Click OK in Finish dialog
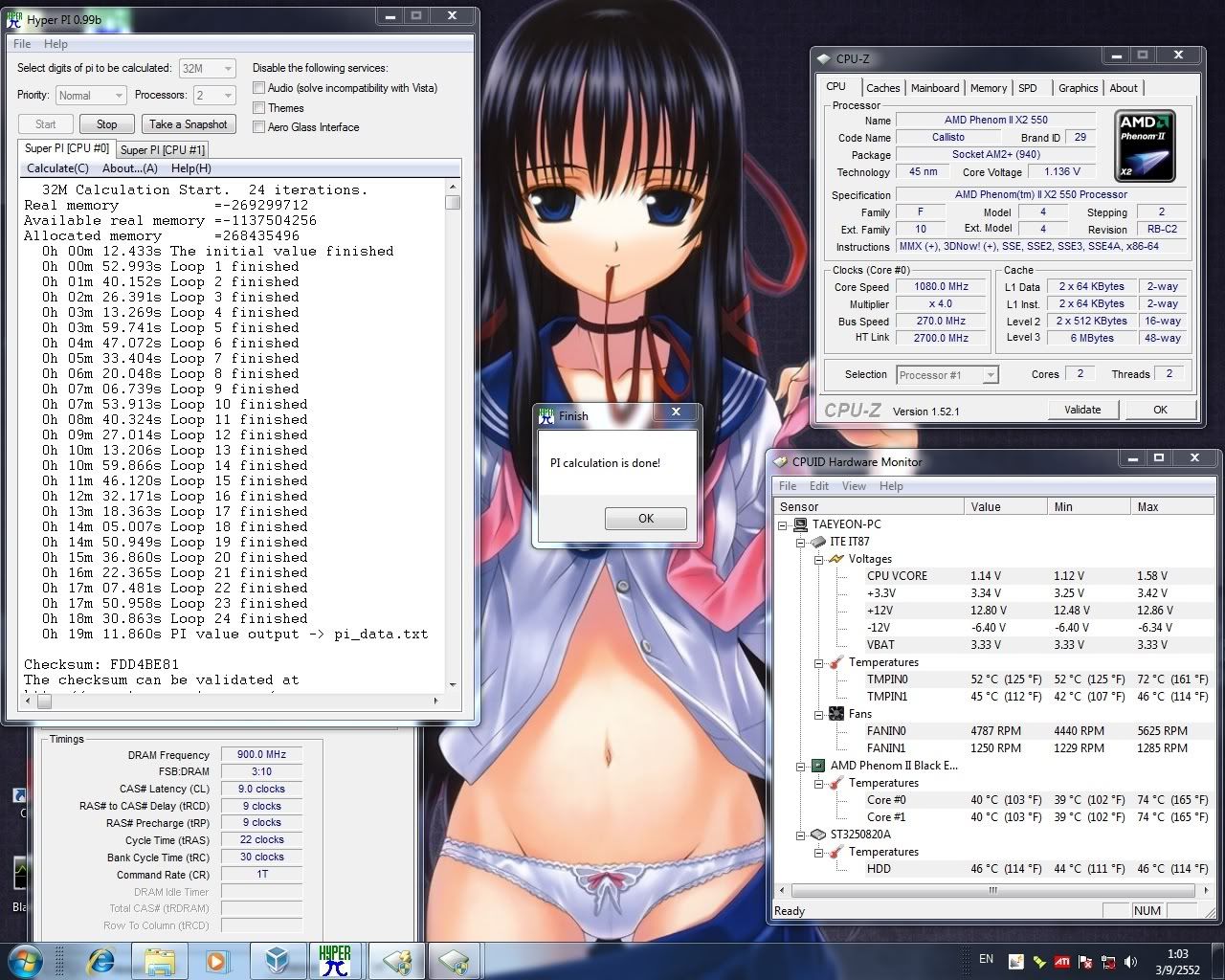 646,519
